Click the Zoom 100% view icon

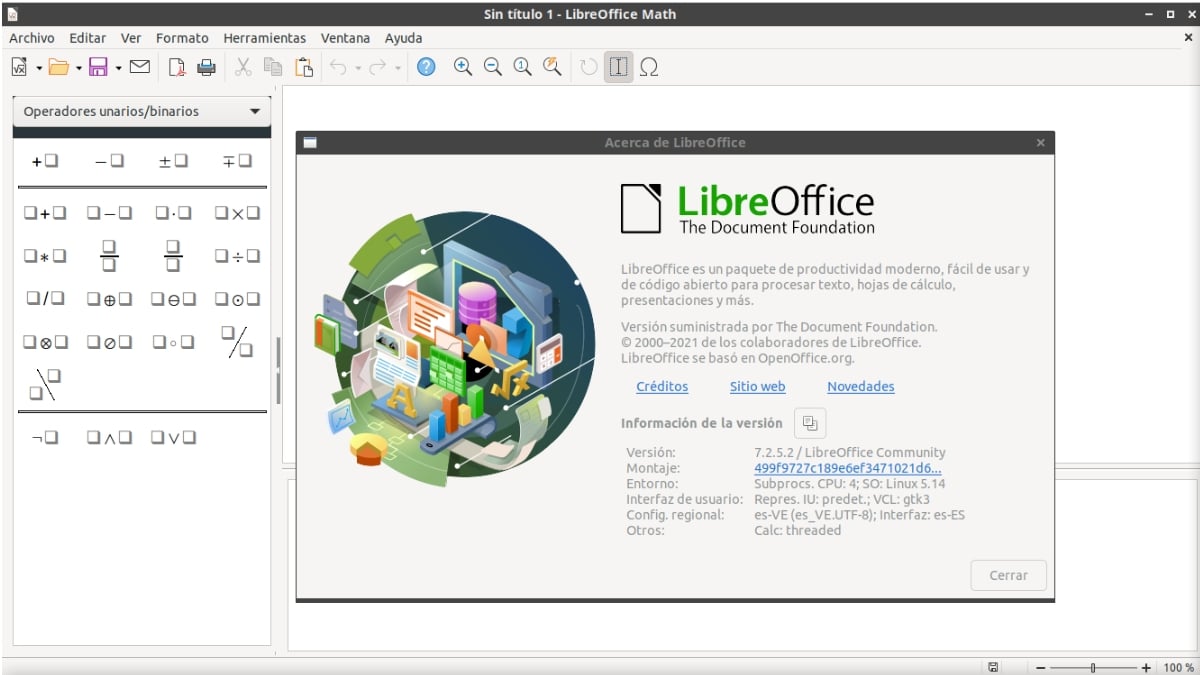coord(522,67)
